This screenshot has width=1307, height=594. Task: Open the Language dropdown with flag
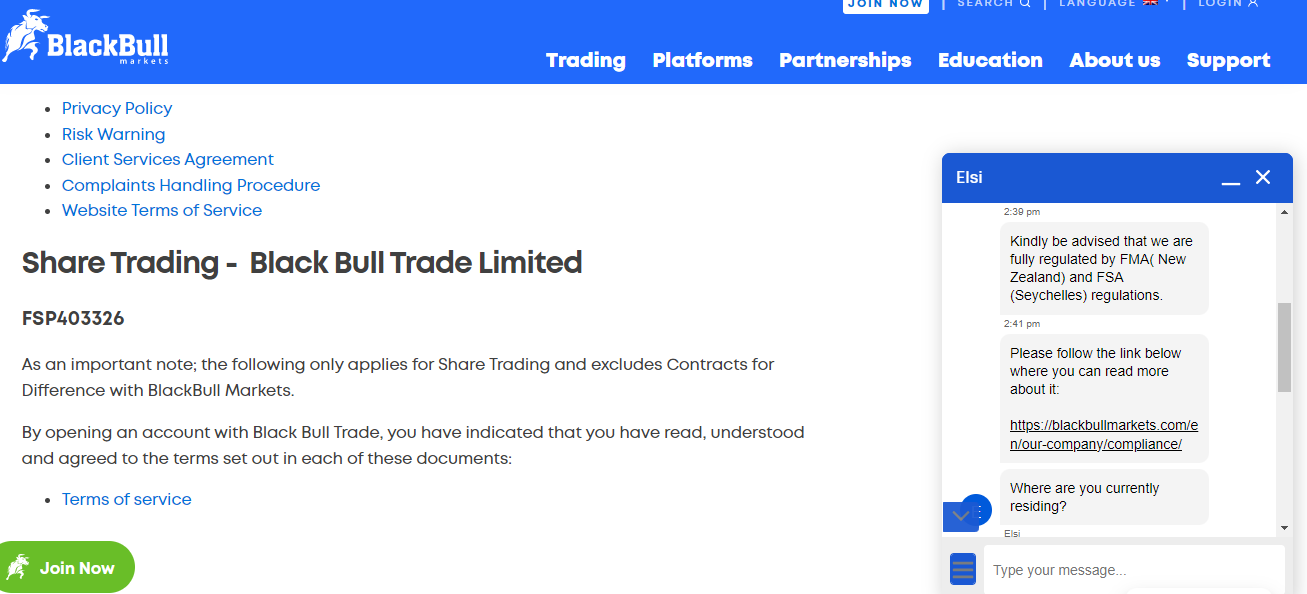[1114, 4]
